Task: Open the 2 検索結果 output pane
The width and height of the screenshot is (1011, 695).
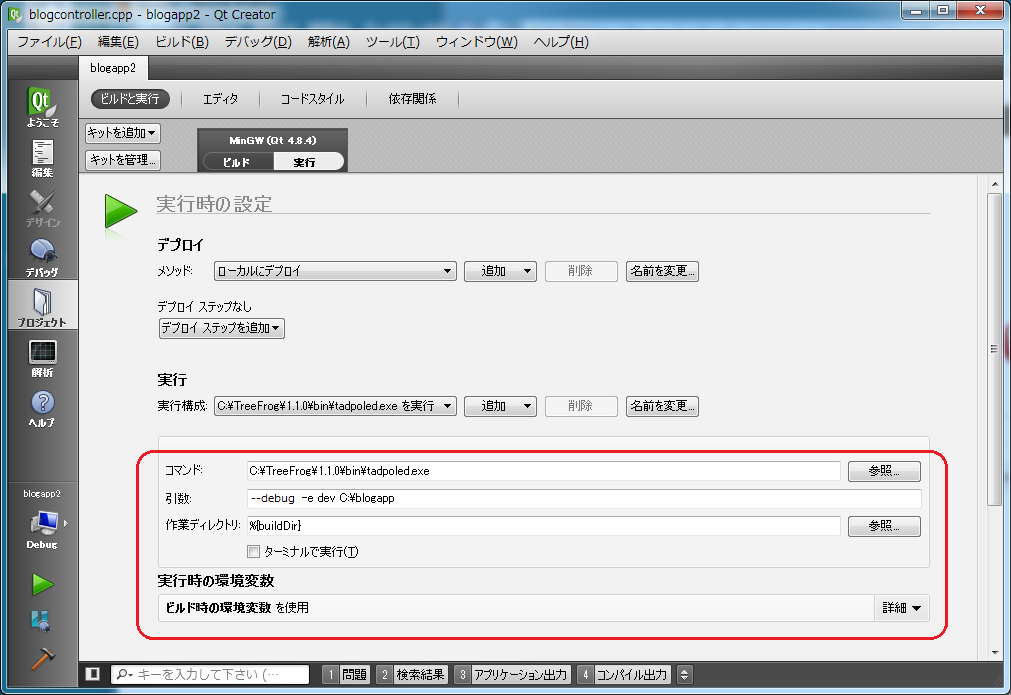Action: [411, 674]
